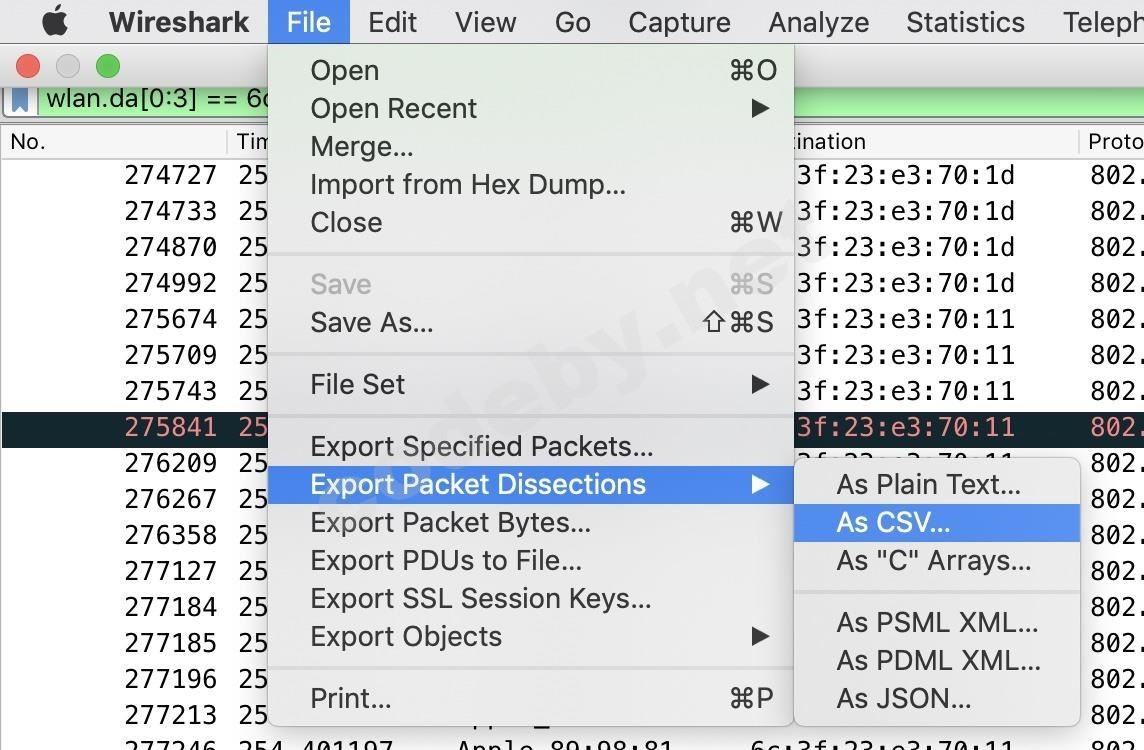
Task: Export as "C" Arrays
Action: point(933,560)
